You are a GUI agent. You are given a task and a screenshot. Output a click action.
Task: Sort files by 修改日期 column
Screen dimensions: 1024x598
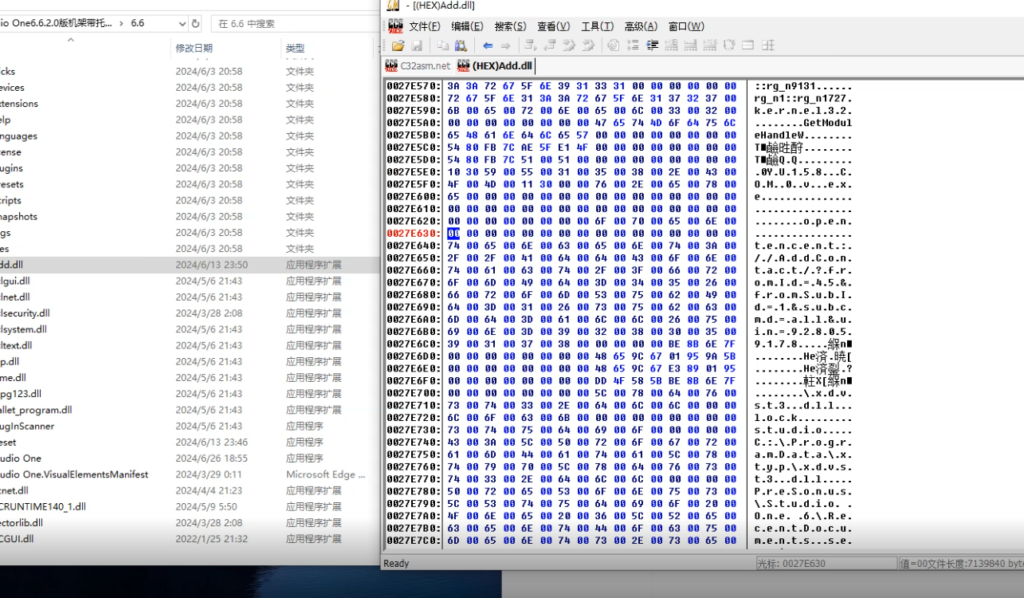pyautogui.click(x=194, y=48)
